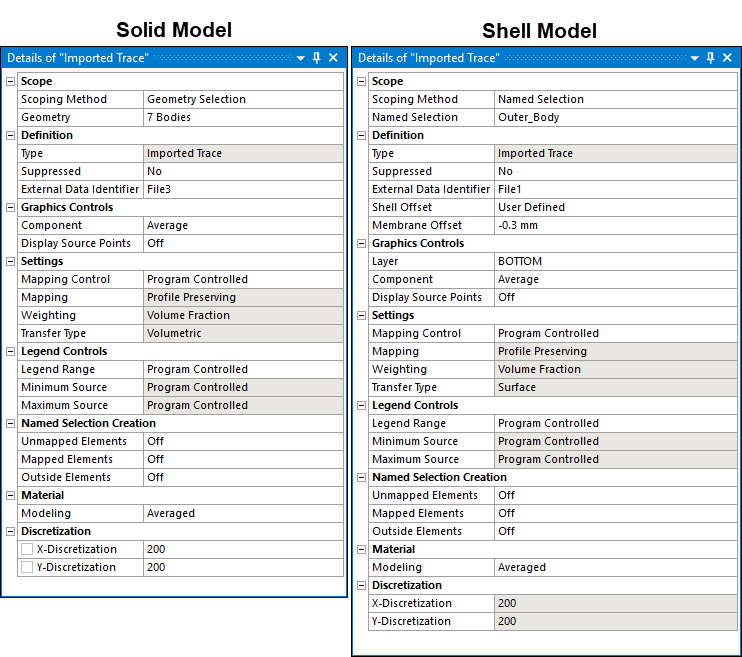Edit Y-Discretization 200 in Solid Model
The width and height of the screenshot is (742, 657).
pyautogui.click(x=243, y=567)
